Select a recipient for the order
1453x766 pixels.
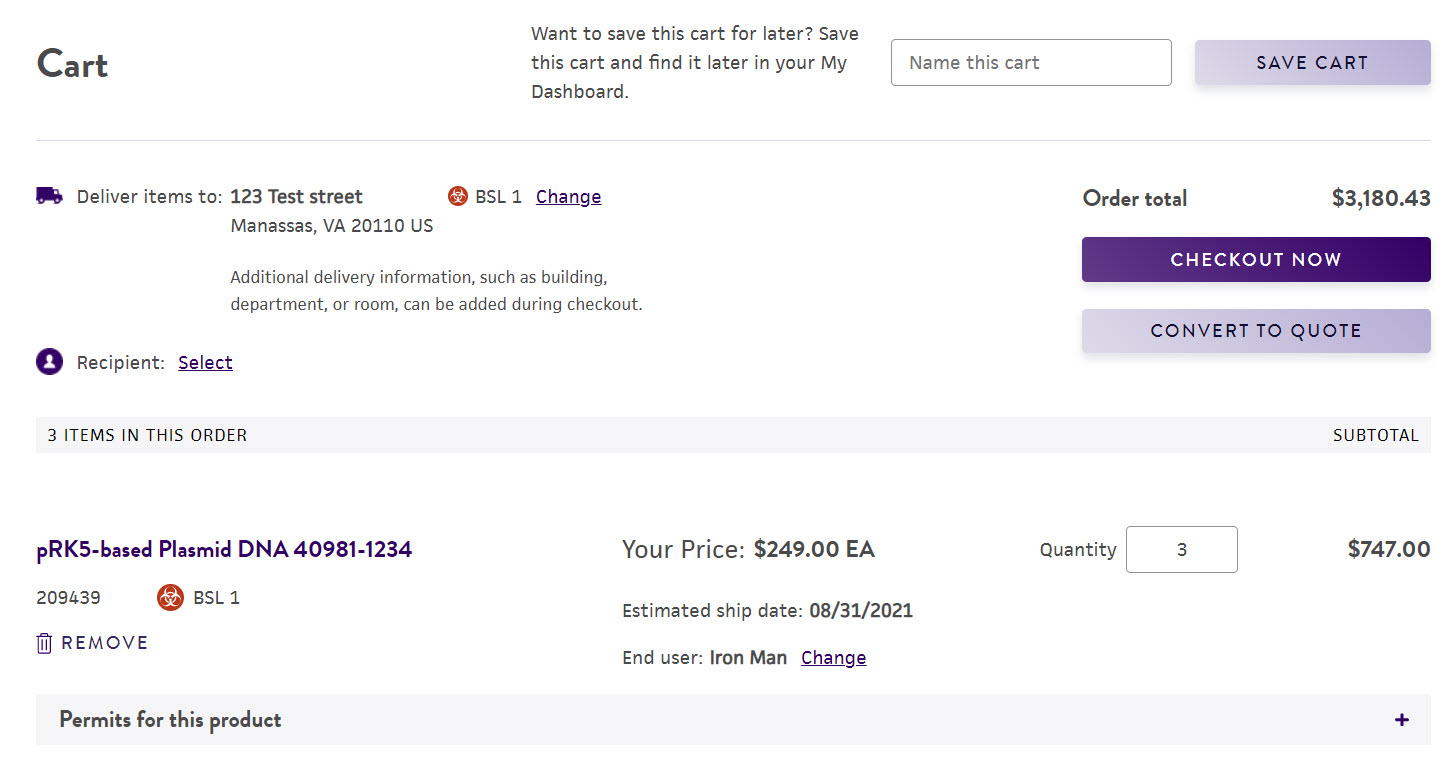(205, 363)
